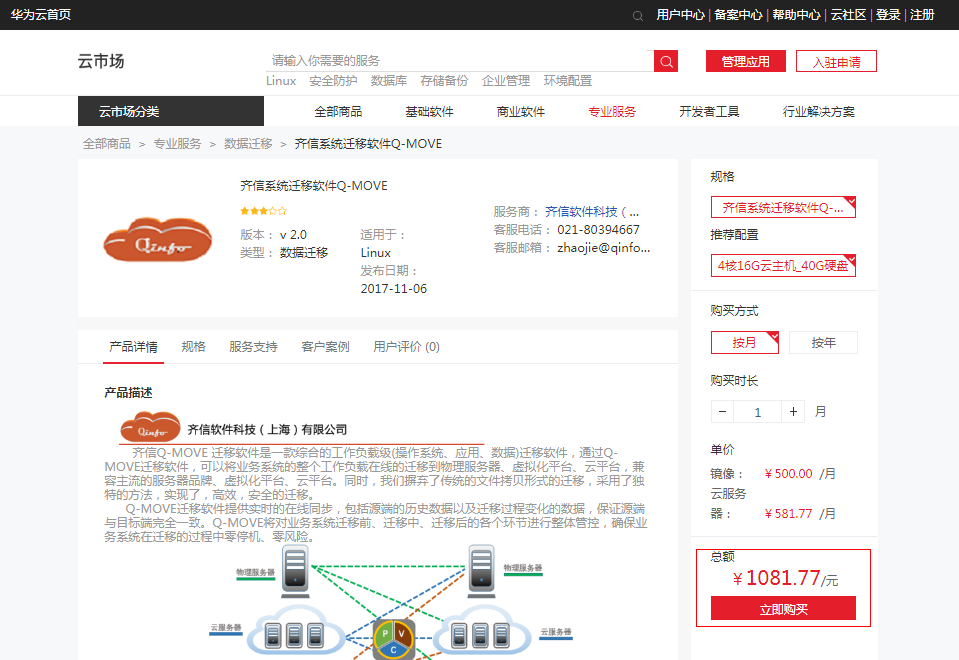Viewport: 959px width, 660px height.
Task: Open the 全部商品 navigation menu item
Action: [338, 111]
